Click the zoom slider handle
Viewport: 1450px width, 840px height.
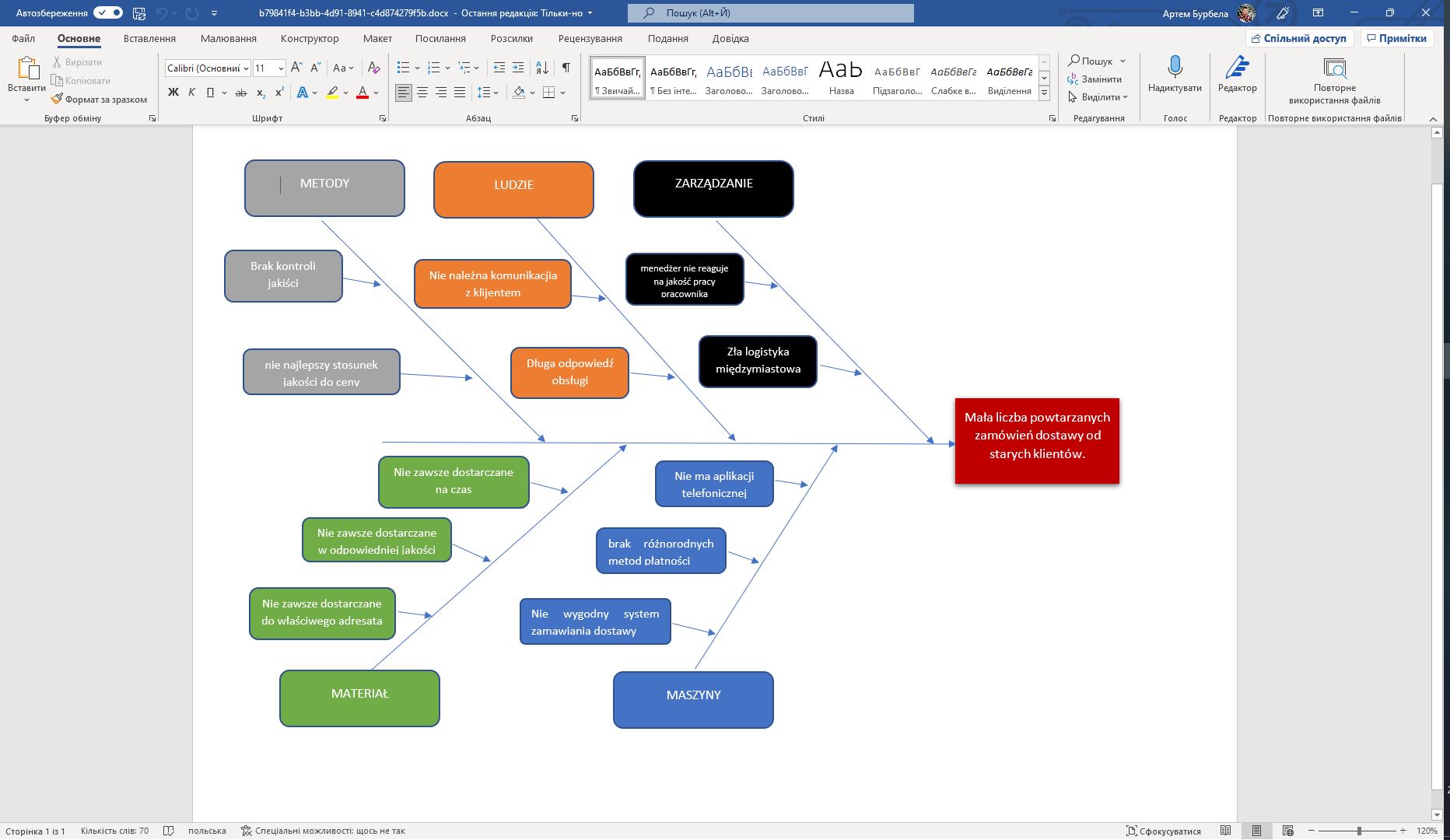pyautogui.click(x=1359, y=831)
